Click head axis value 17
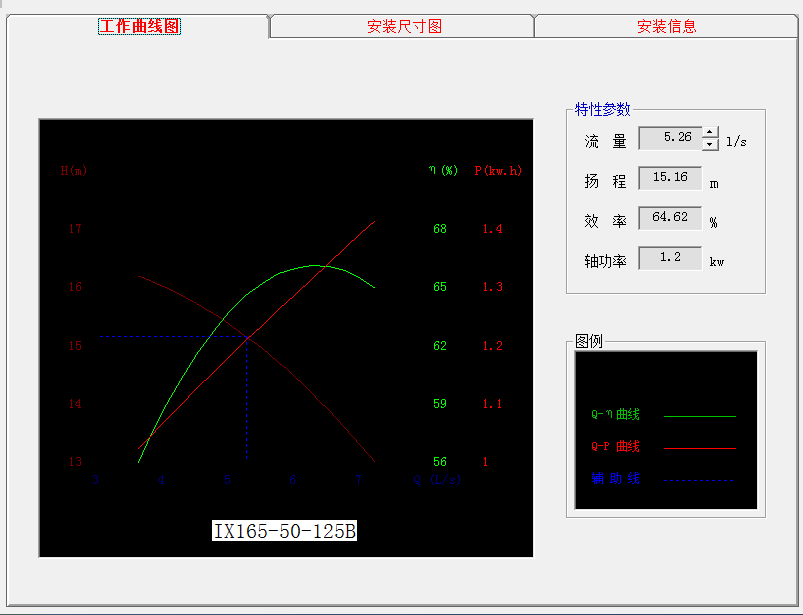 pyautogui.click(x=75, y=229)
